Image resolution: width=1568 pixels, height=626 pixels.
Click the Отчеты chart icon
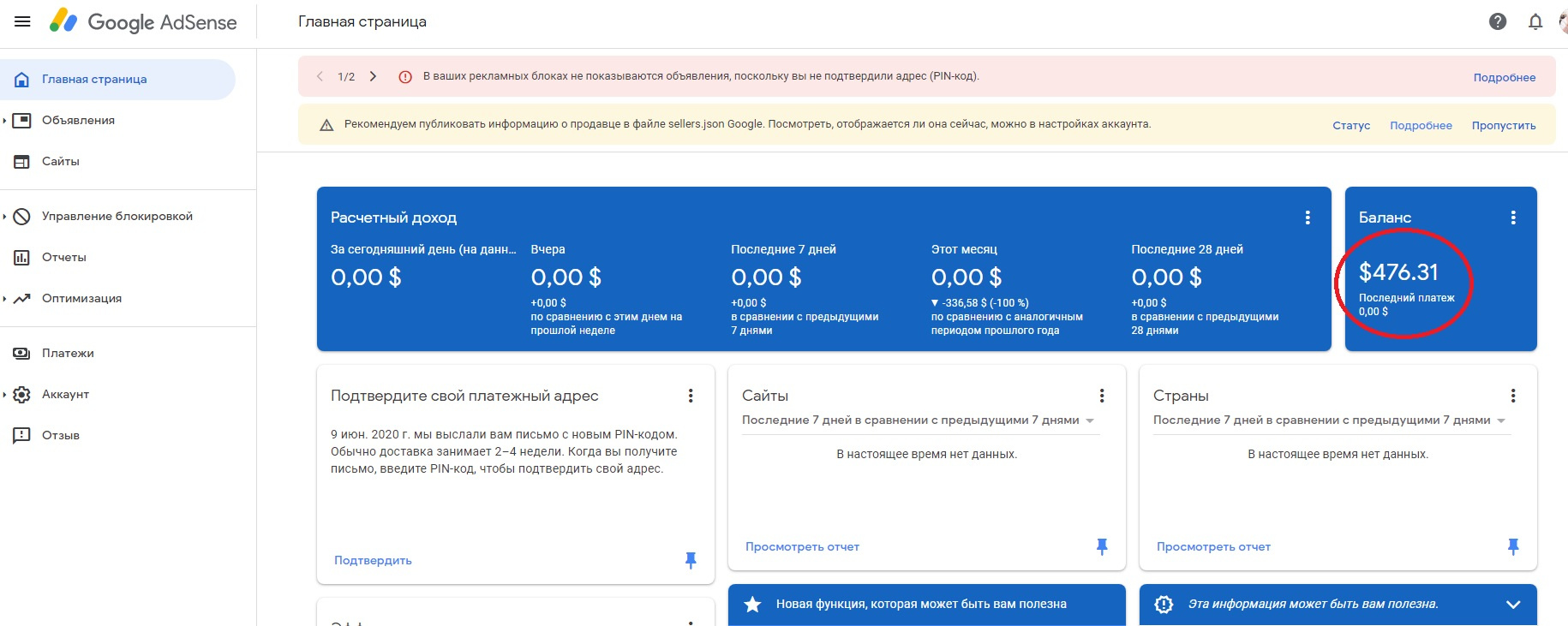pyautogui.click(x=21, y=257)
